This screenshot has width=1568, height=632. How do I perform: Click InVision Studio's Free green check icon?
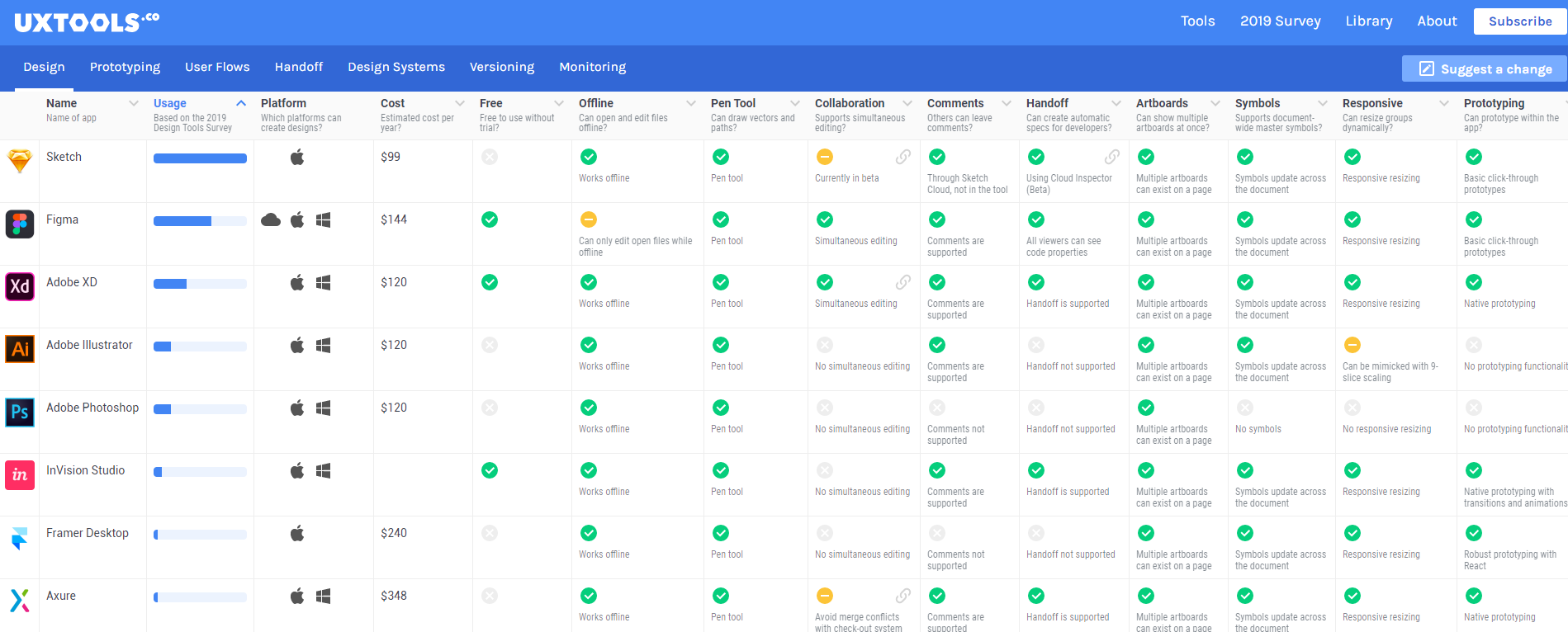[490, 470]
